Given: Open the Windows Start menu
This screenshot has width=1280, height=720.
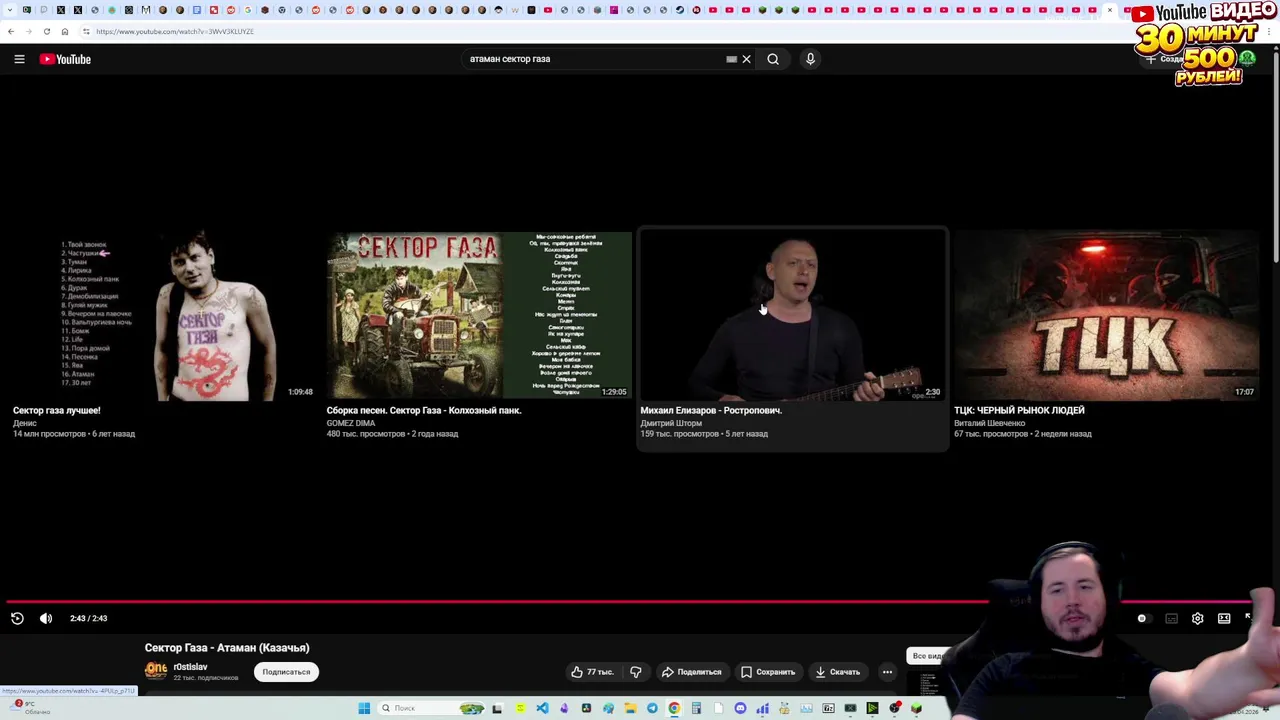Looking at the screenshot, I should 363,708.
